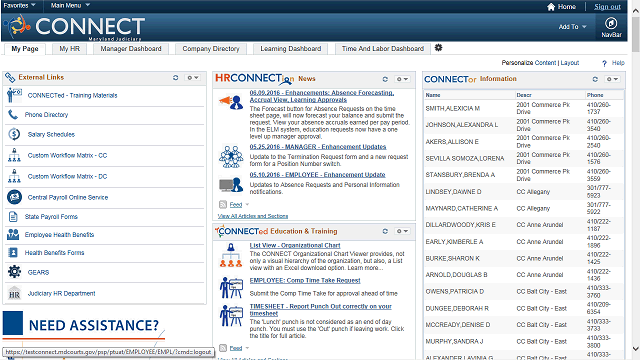The width and height of the screenshot is (640, 360).
Task: Click the Central Payroll Online Service icon
Action: (14, 197)
